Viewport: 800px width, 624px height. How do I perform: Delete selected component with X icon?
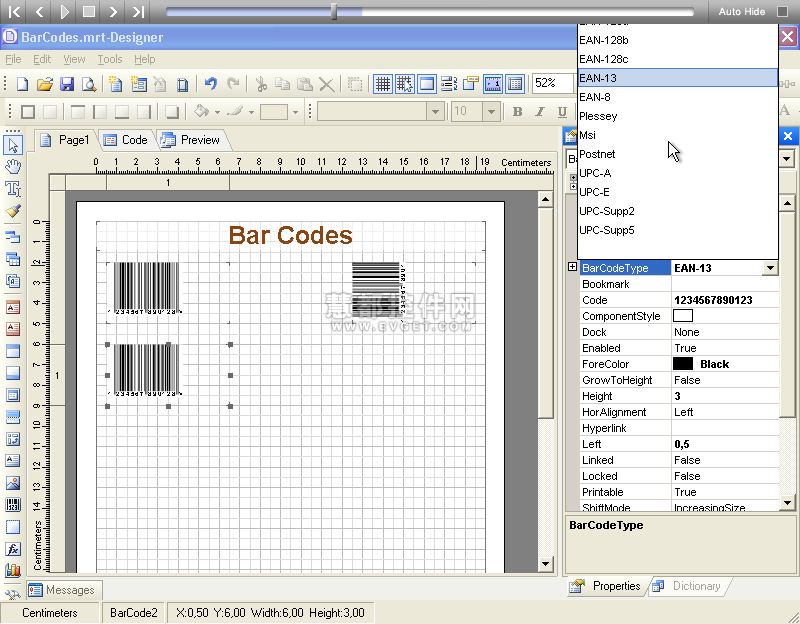click(327, 84)
